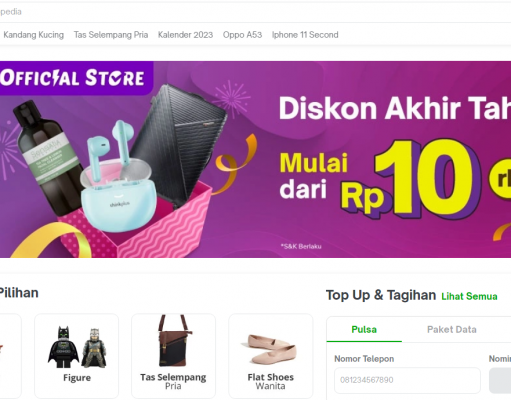Viewport: 511px width, 400px height.
Task: Search the Kandang Kucing suggestion
Action: tap(33, 35)
